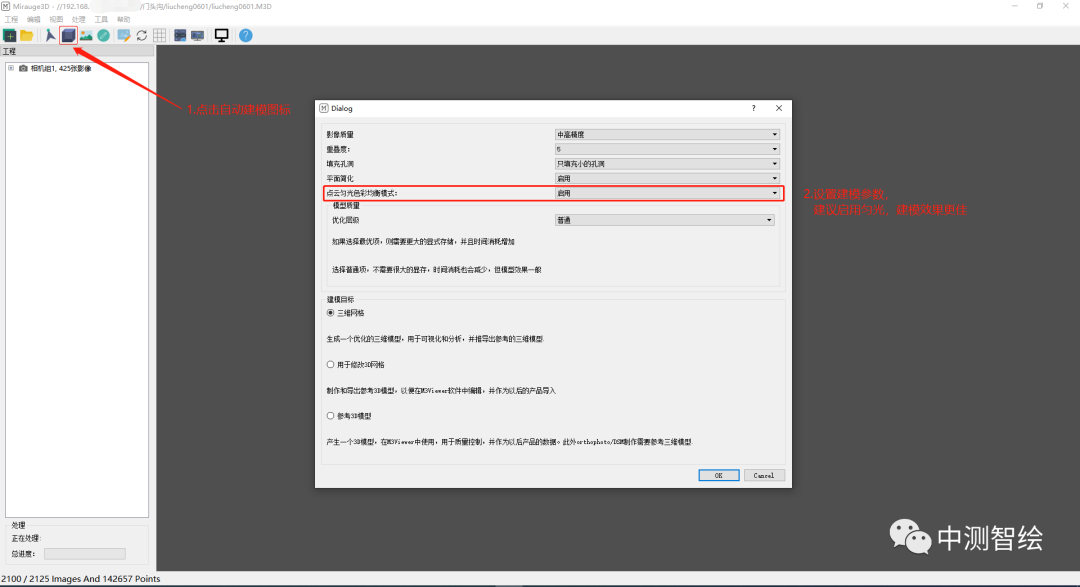
Task: Select the 用于修改3D网格 radio option
Action: coord(331,364)
